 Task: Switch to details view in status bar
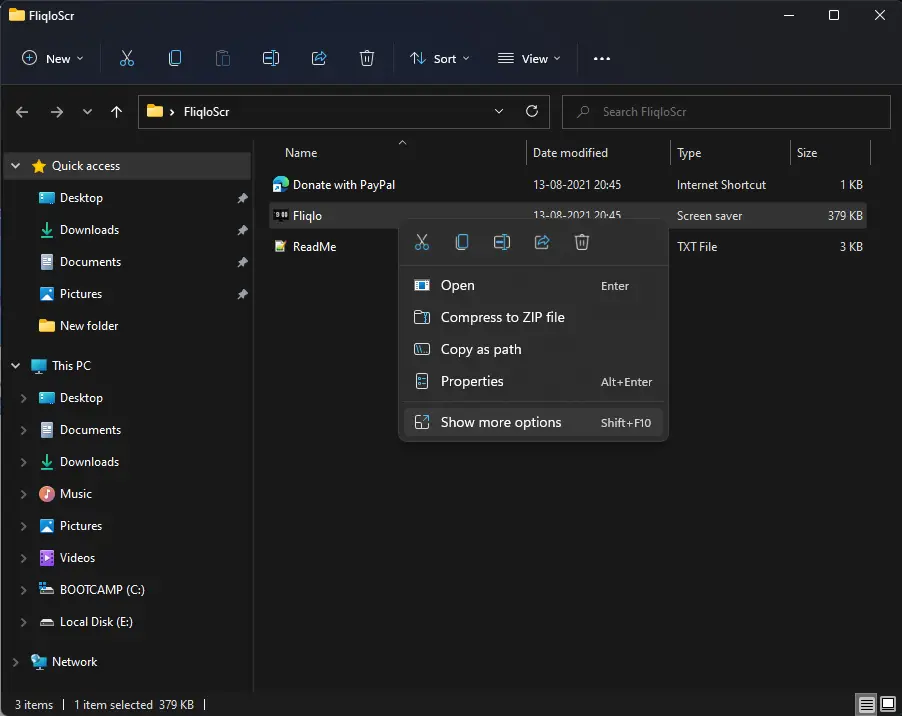tap(866, 704)
